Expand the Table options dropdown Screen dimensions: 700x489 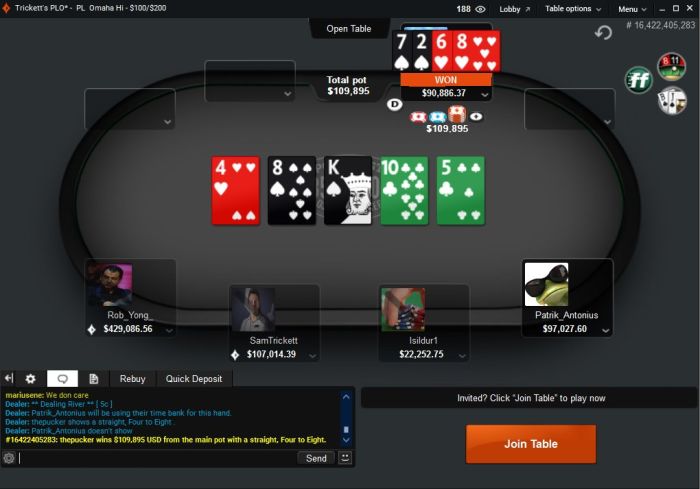click(573, 8)
